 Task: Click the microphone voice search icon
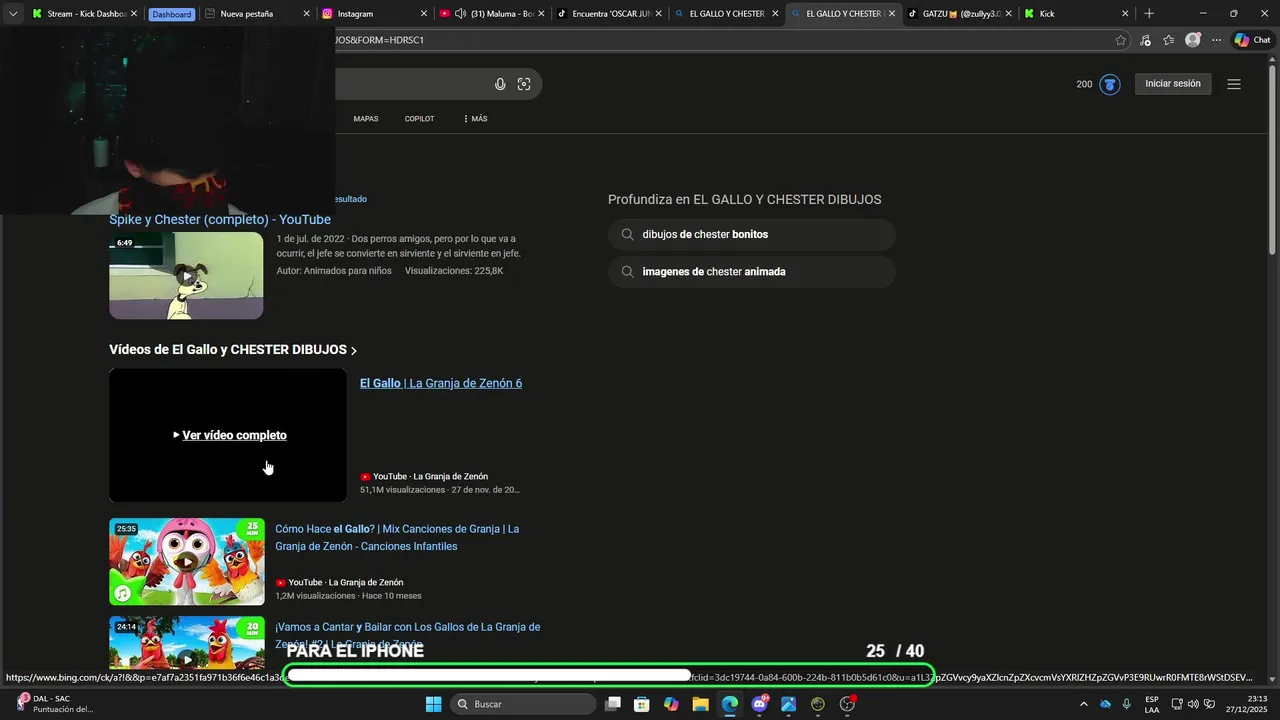500,84
